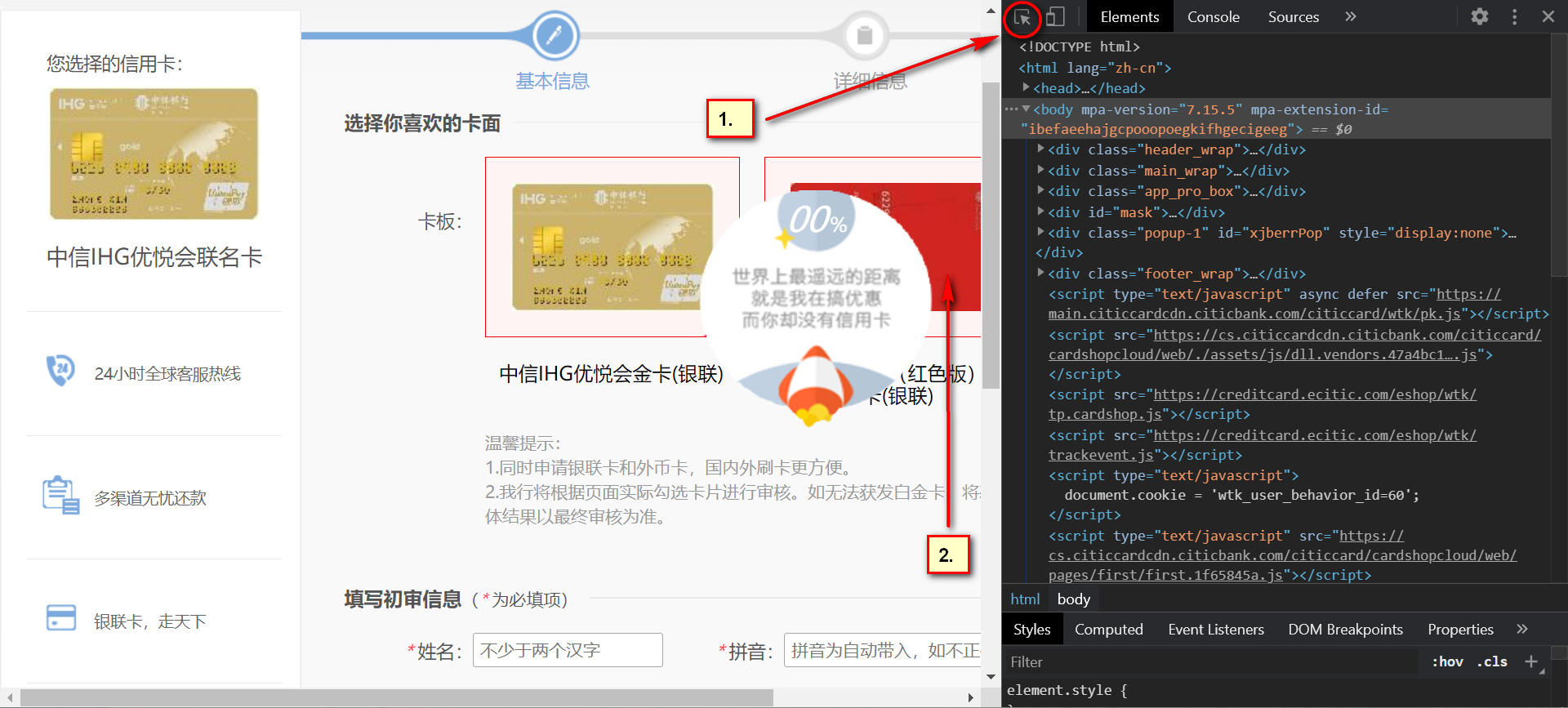Select the document.cookie script line
1568x708 pixels.
(1241, 495)
